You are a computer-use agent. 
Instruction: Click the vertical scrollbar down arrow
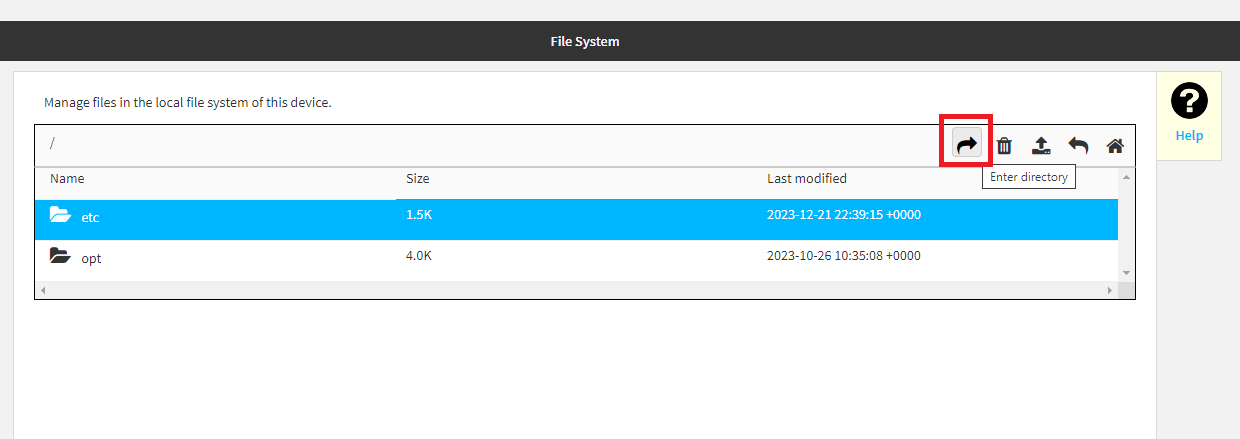point(1126,272)
